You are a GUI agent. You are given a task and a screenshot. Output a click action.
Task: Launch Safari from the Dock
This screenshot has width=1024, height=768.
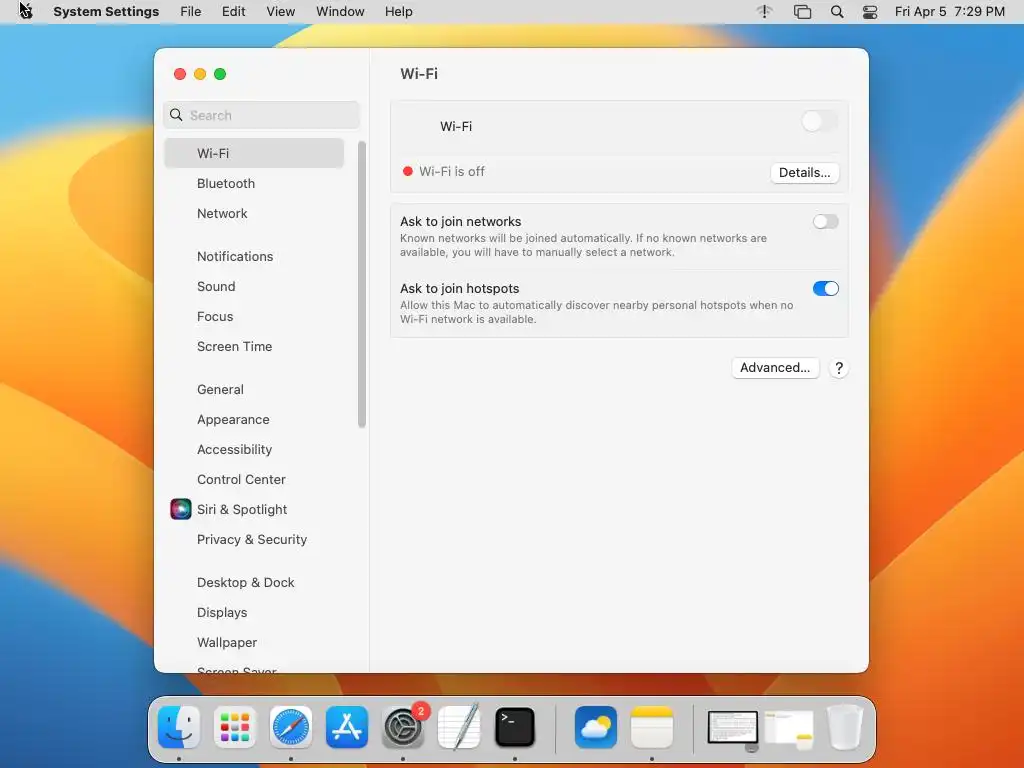(291, 727)
